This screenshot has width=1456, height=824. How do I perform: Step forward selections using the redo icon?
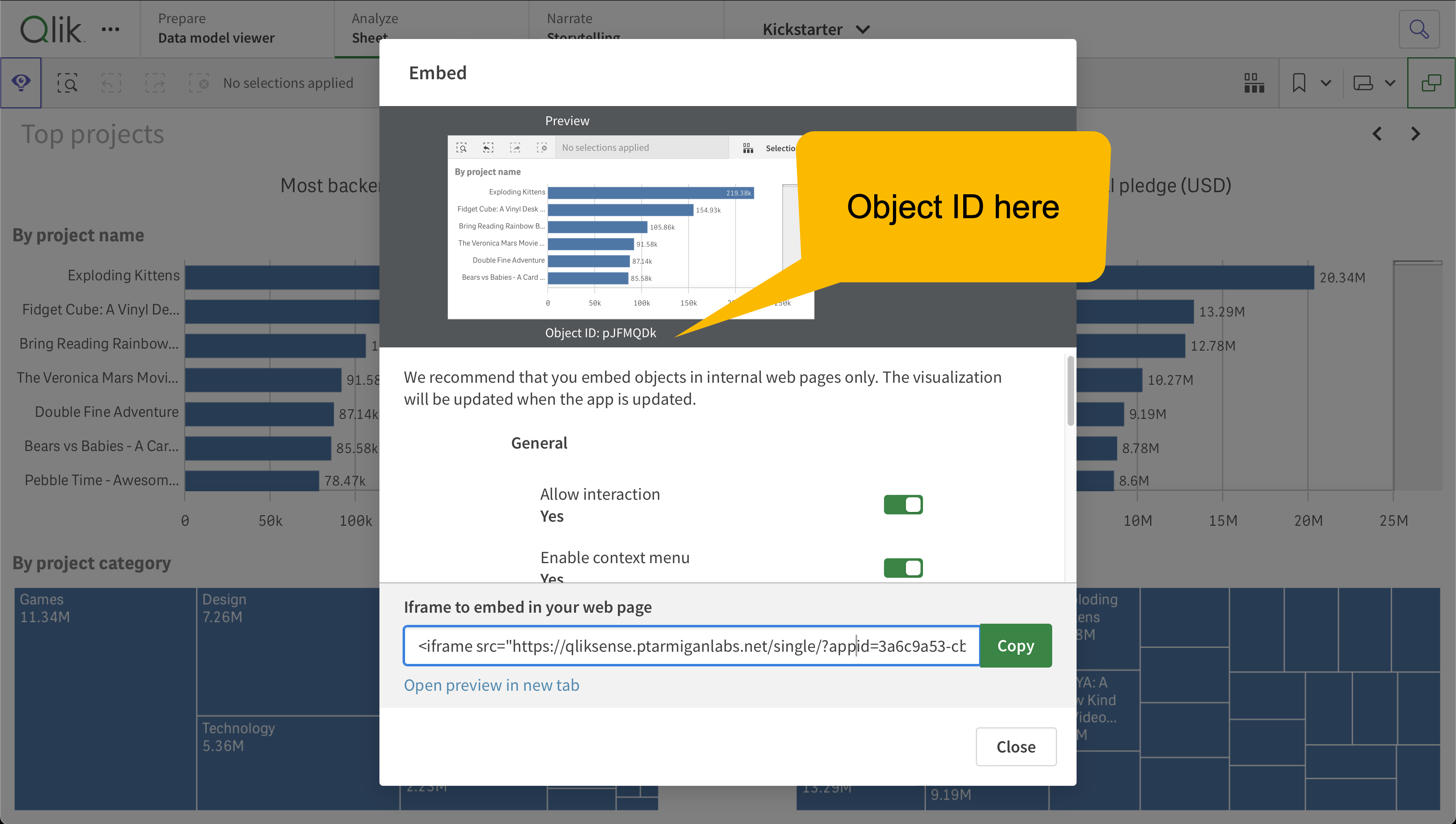click(x=155, y=82)
